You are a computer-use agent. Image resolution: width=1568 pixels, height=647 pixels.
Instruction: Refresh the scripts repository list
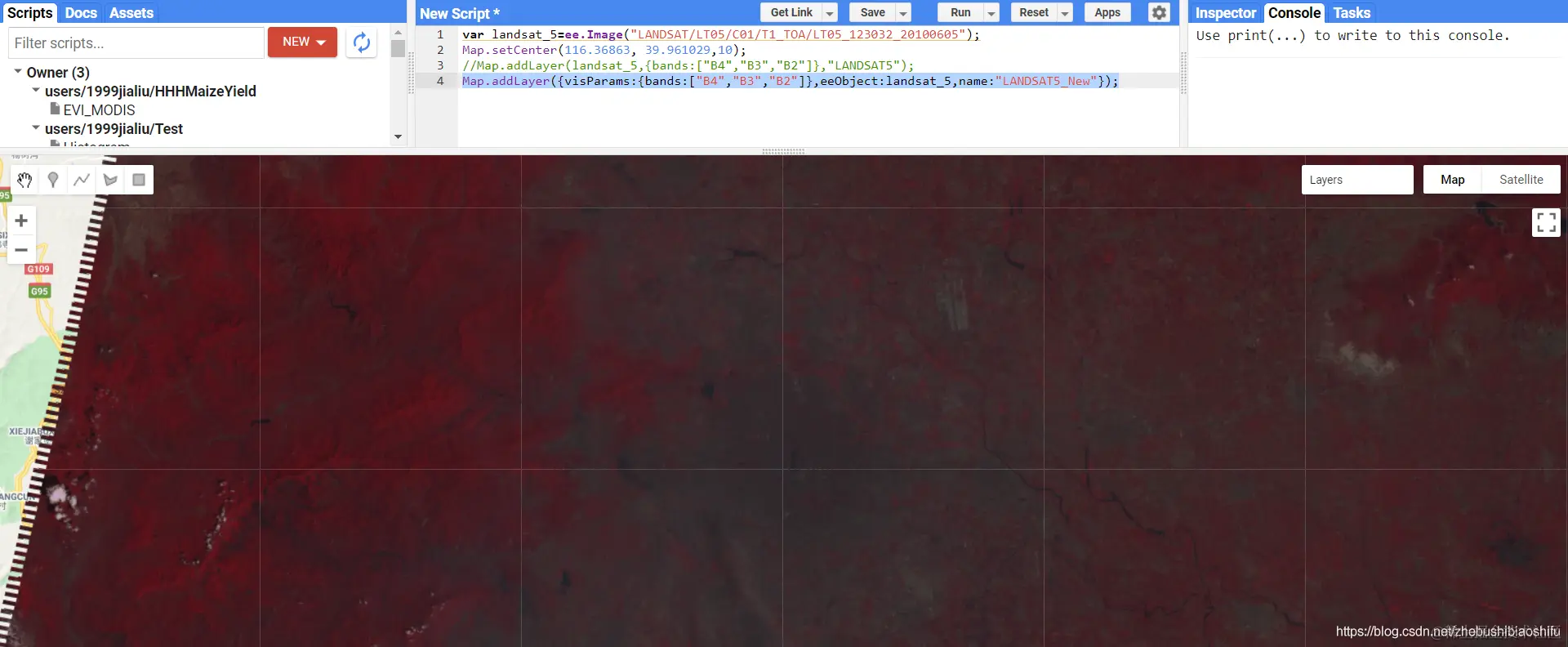click(x=362, y=42)
